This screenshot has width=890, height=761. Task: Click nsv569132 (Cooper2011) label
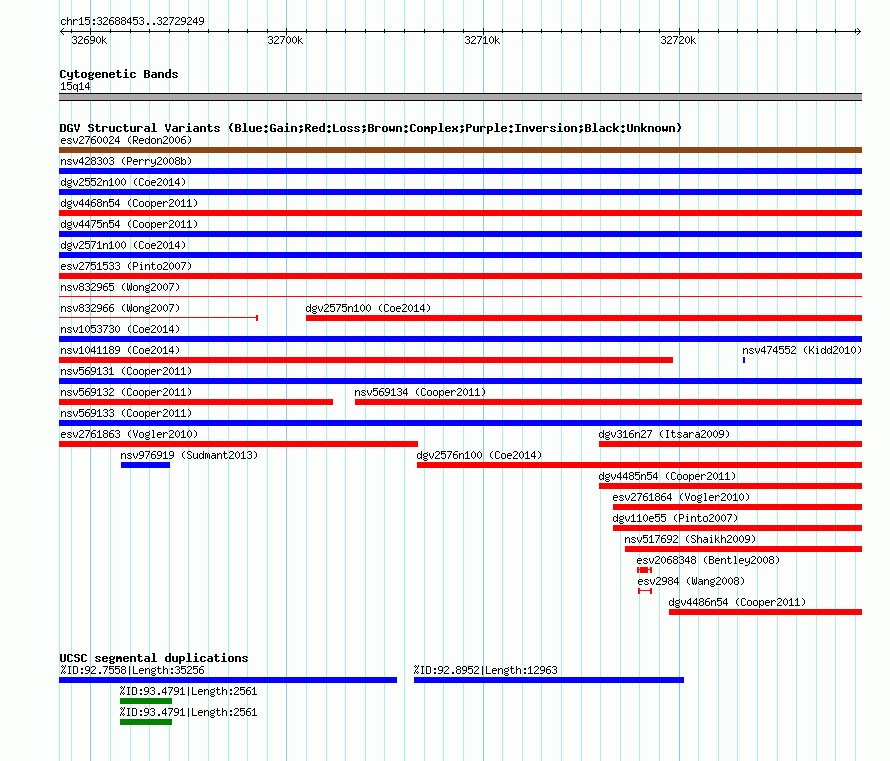click(126, 392)
